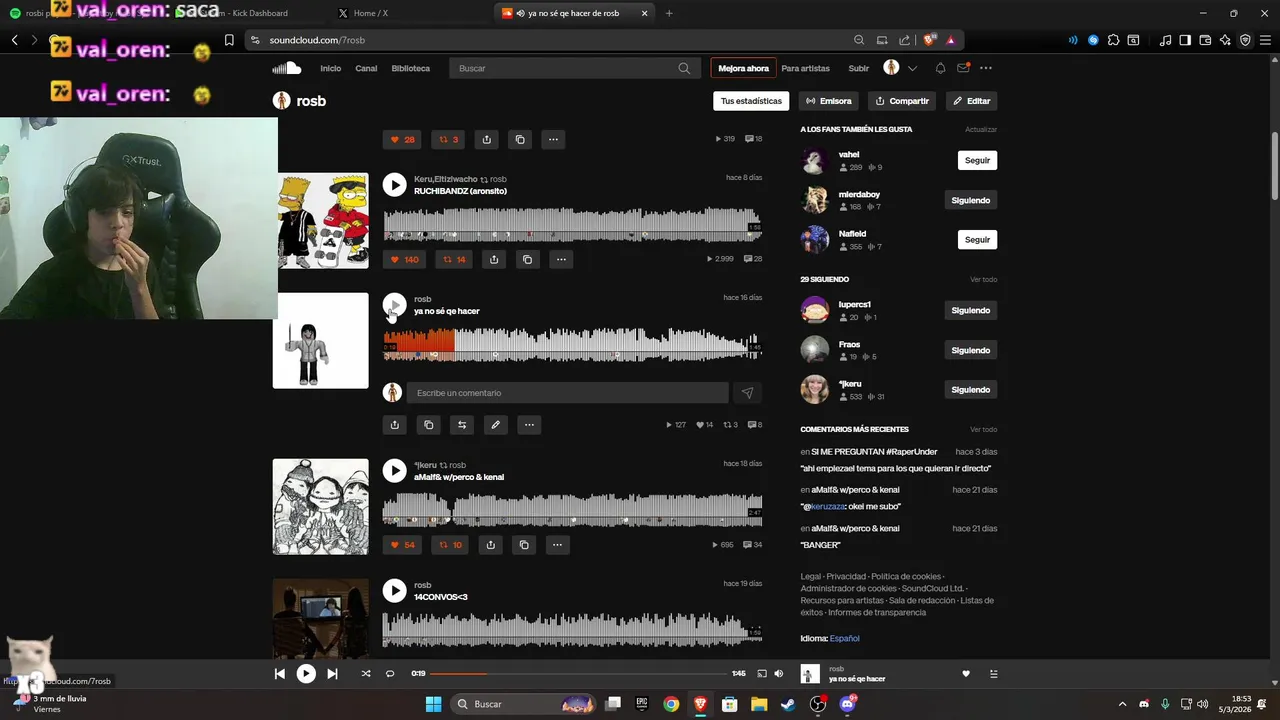Edit the ya no sé qe hacer track
Screen dimensions: 1280x720
[x=495, y=425]
